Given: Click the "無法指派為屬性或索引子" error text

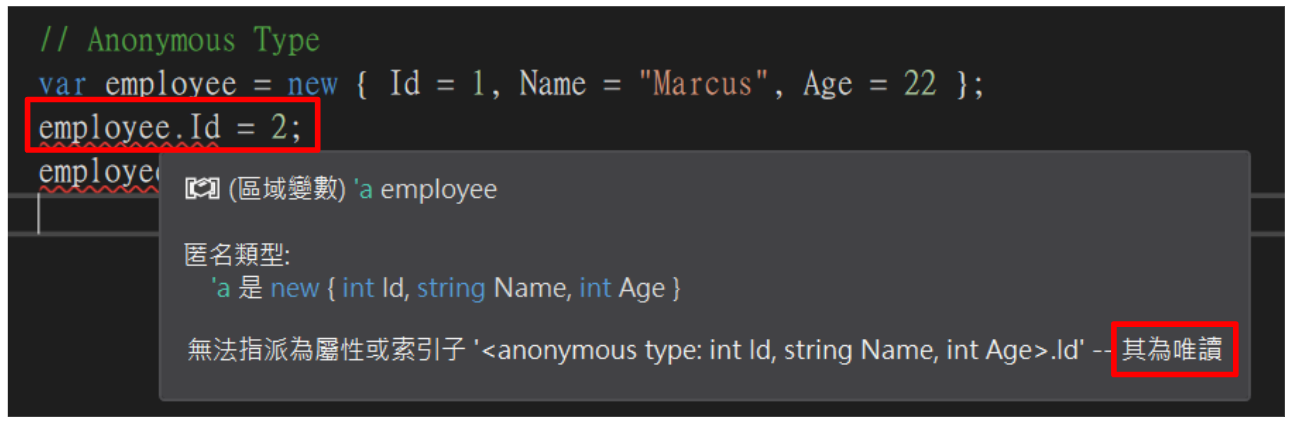Looking at the screenshot, I should (328, 350).
